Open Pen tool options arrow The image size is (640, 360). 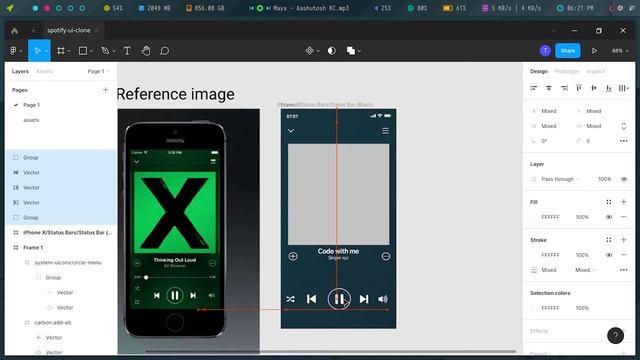click(x=114, y=51)
